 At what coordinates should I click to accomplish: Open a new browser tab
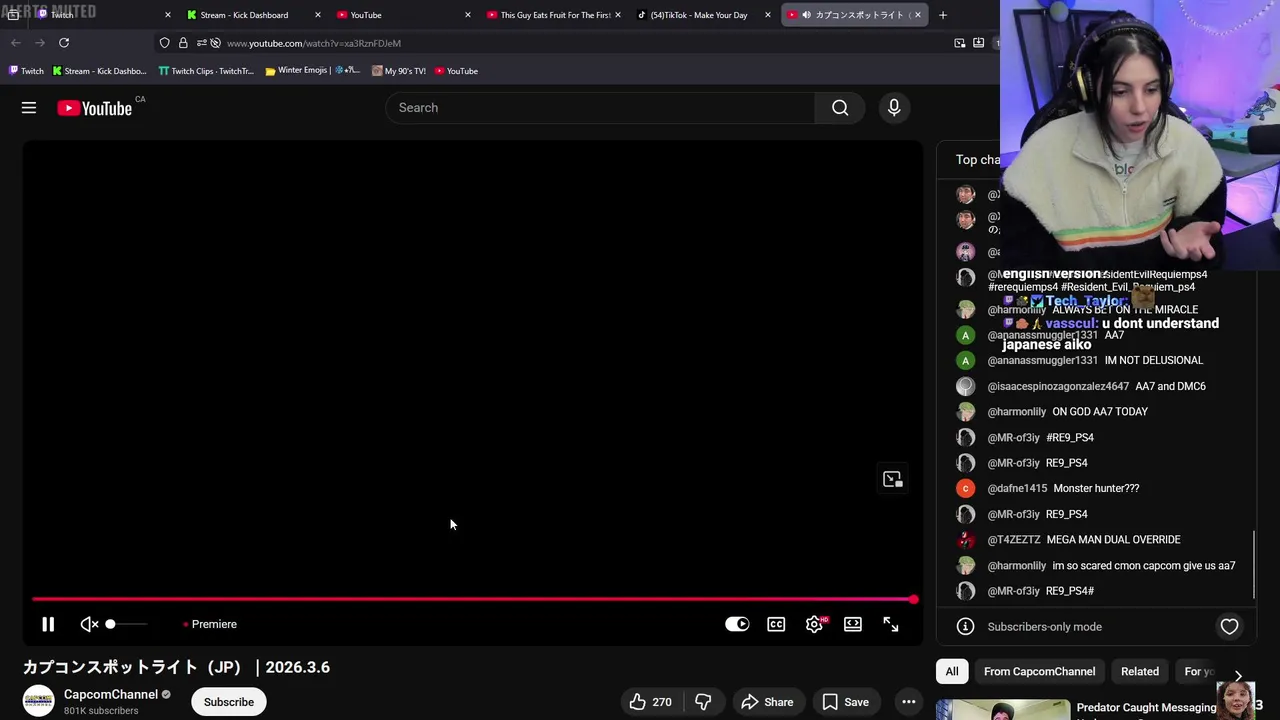pyautogui.click(x=942, y=15)
